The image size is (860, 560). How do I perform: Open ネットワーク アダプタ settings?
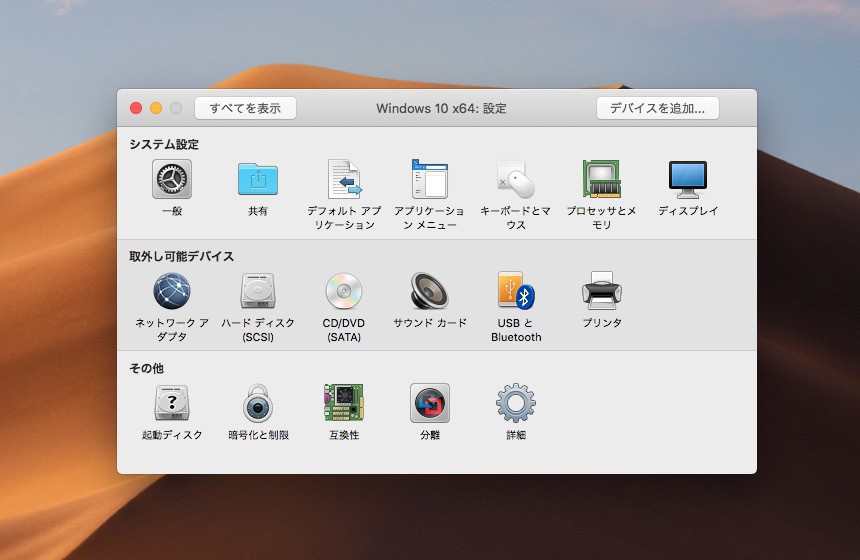(x=172, y=291)
